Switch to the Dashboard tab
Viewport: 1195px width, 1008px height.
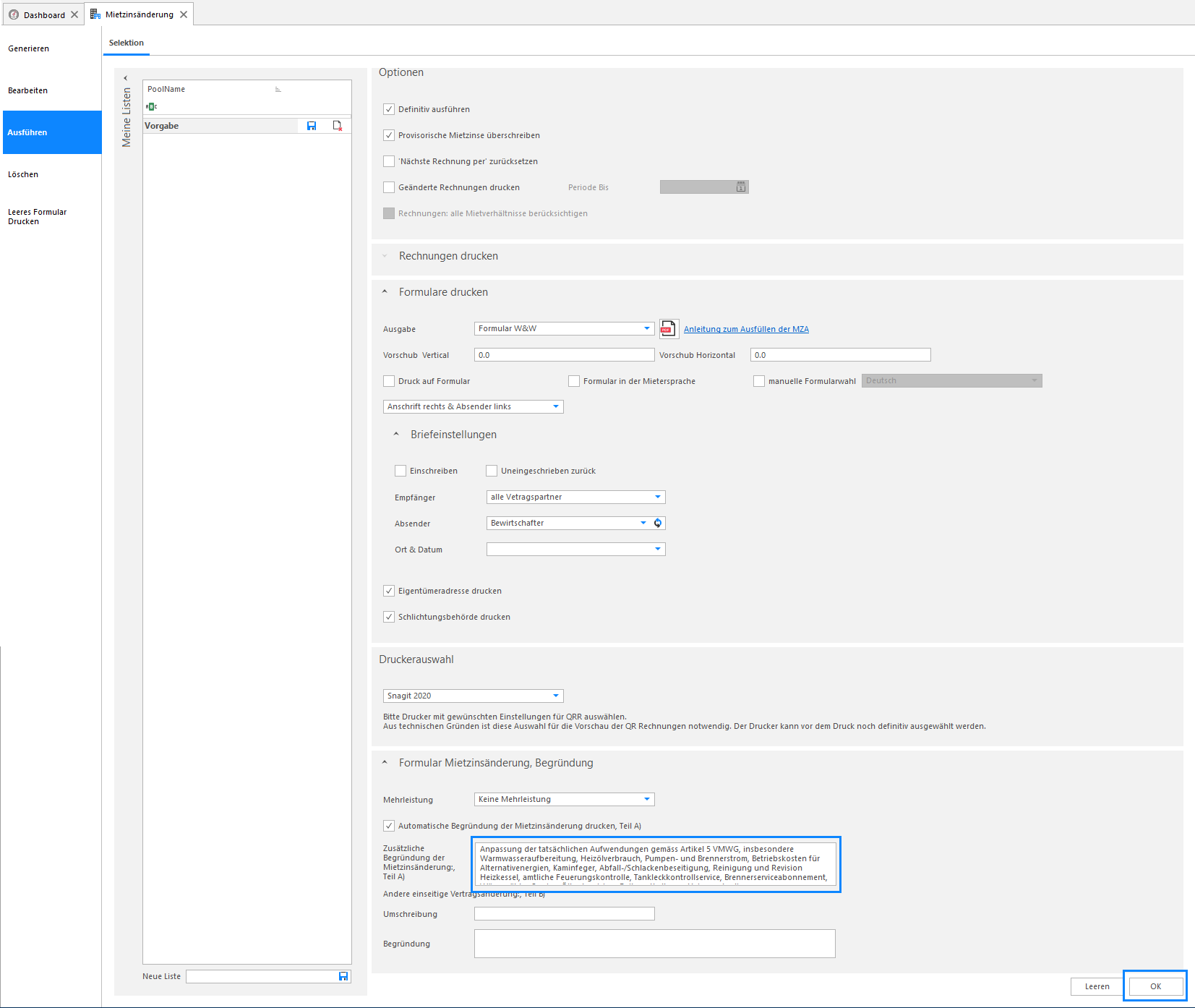pyautogui.click(x=43, y=14)
